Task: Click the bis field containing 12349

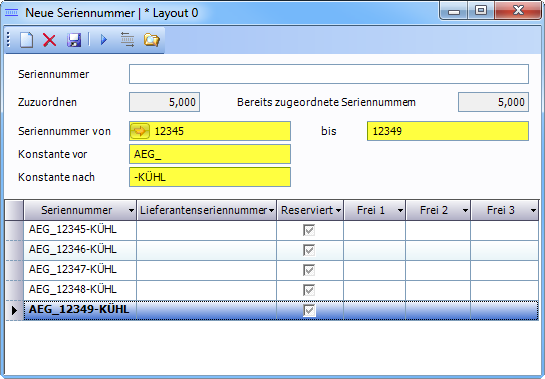Action: (x=448, y=131)
